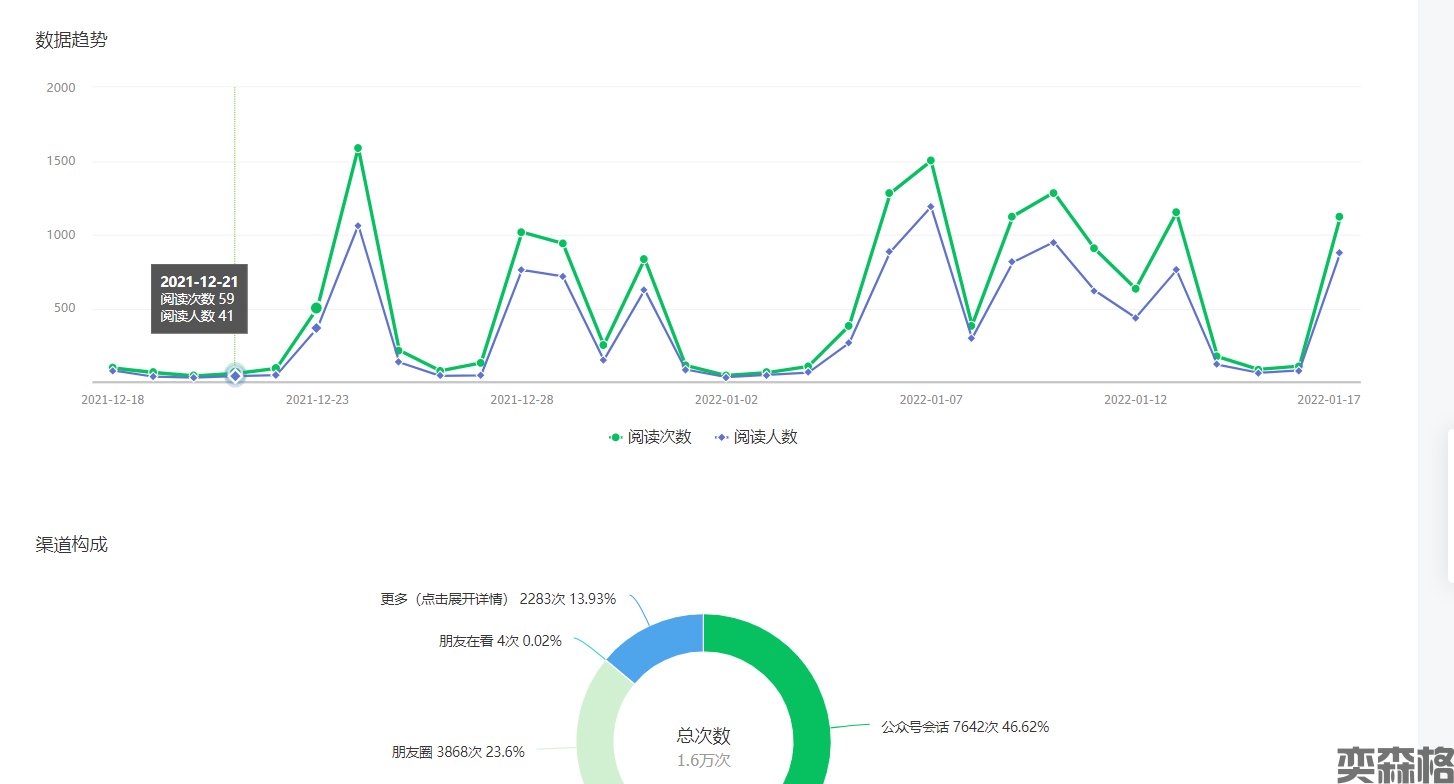Click the 公众号会话 7642次 label
The image size is (1454, 784).
pos(964,727)
